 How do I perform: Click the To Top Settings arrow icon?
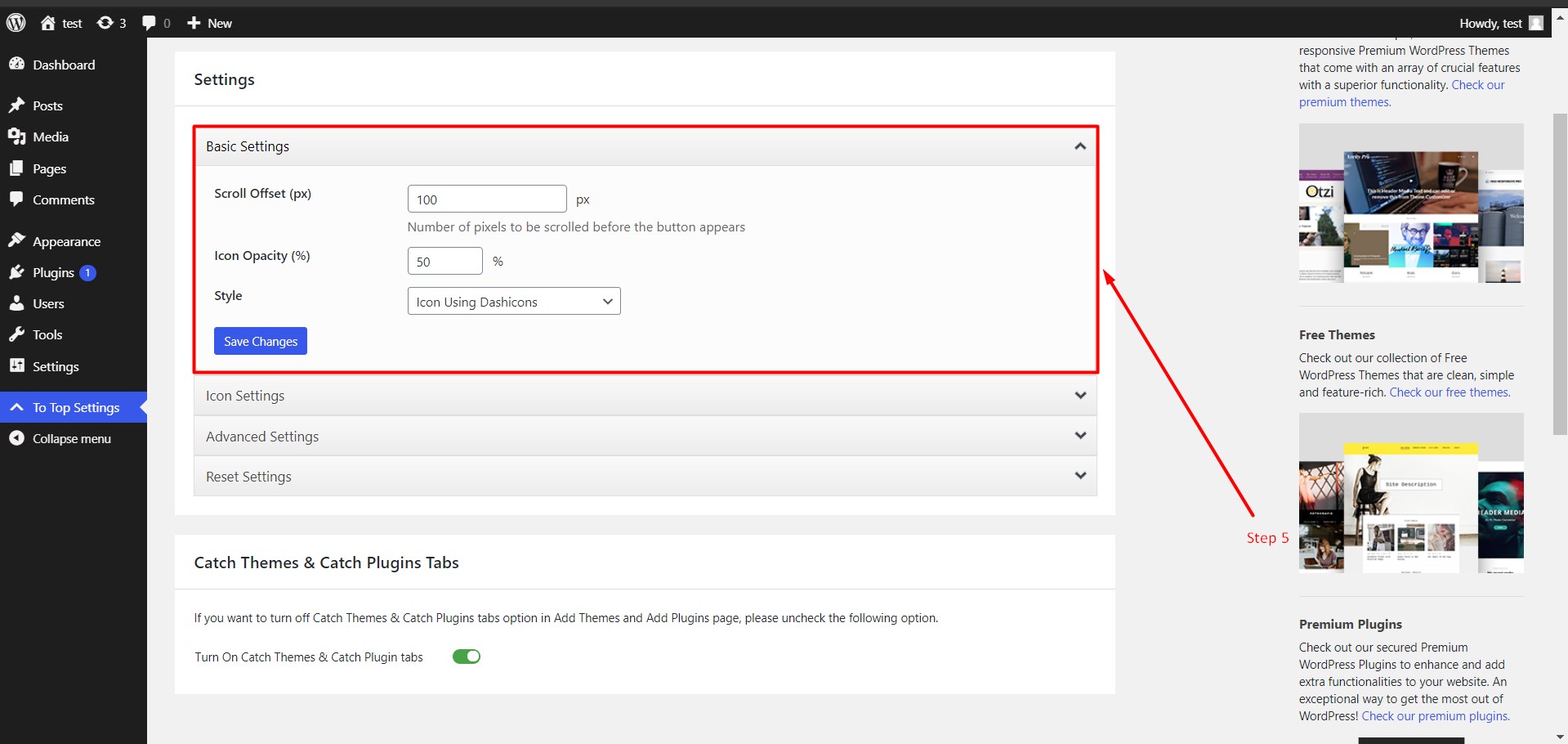[16, 406]
